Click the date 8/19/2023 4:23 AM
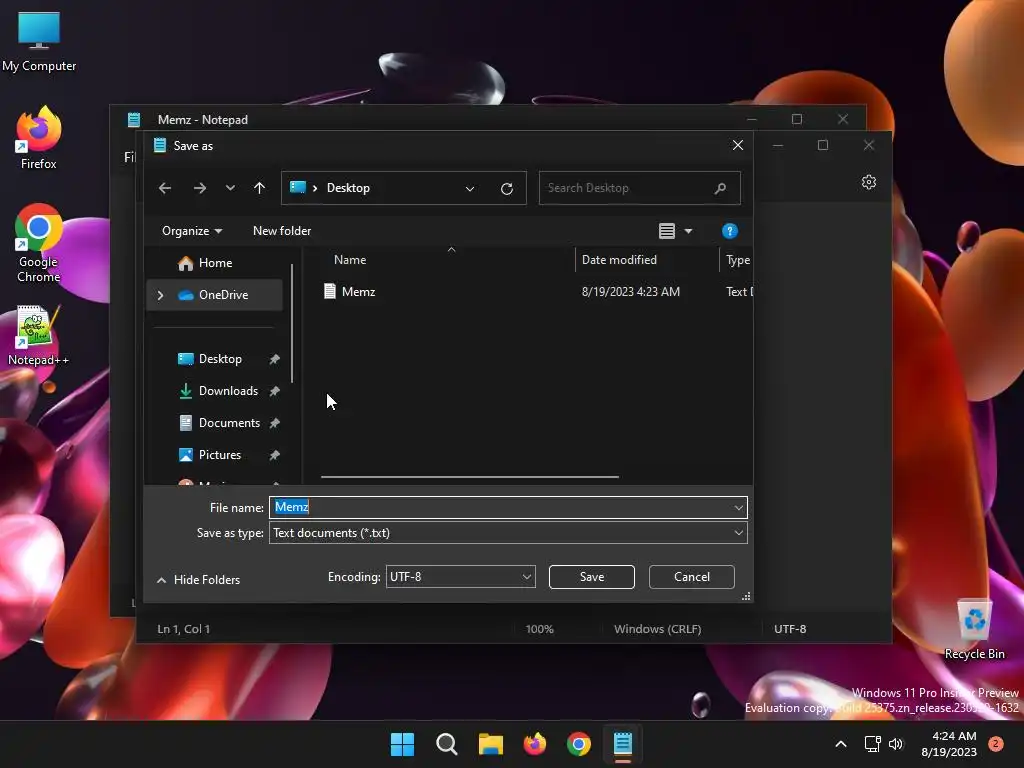 pyautogui.click(x=631, y=292)
